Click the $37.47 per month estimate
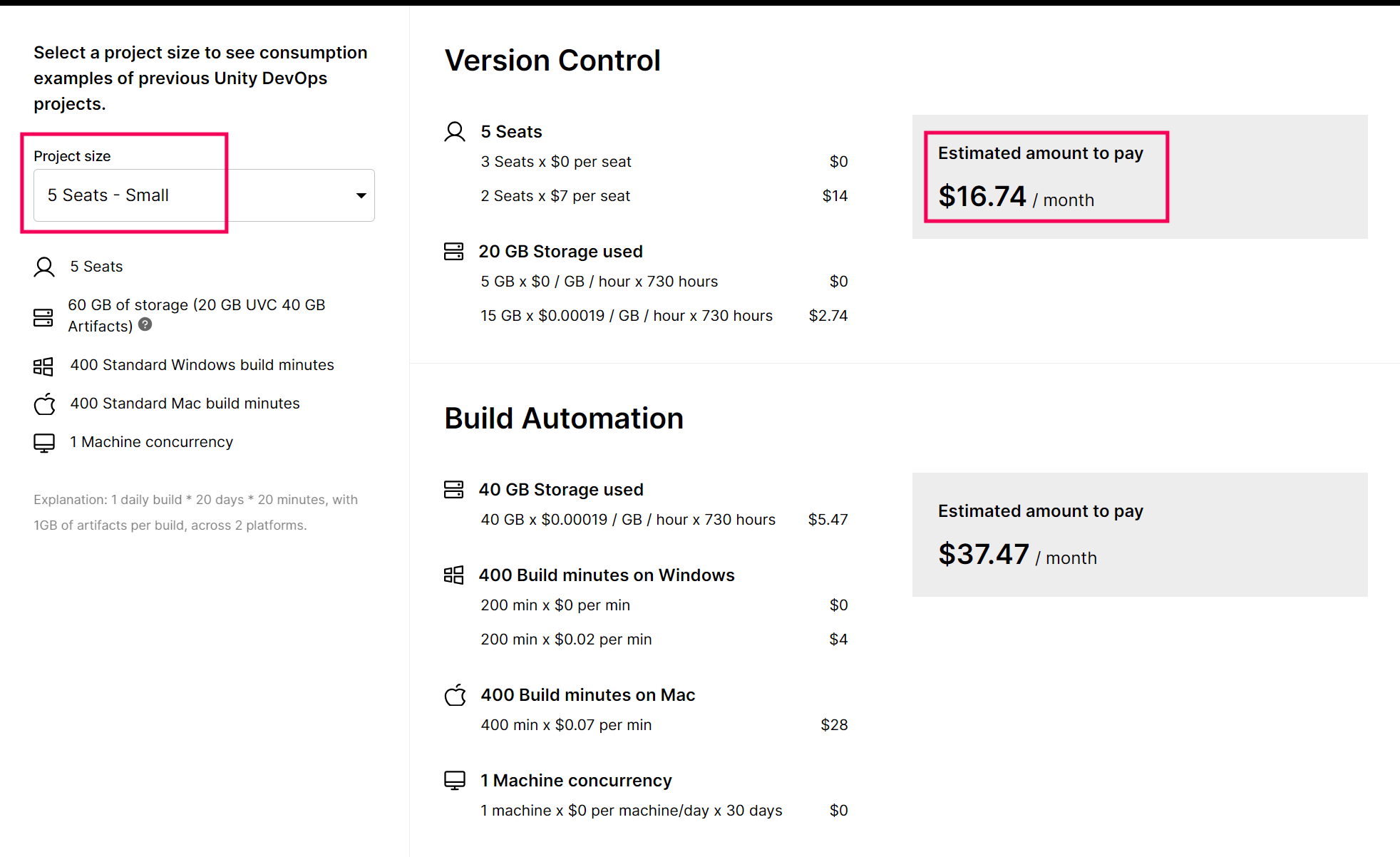Viewport: 1400px width, 857px height. click(984, 555)
